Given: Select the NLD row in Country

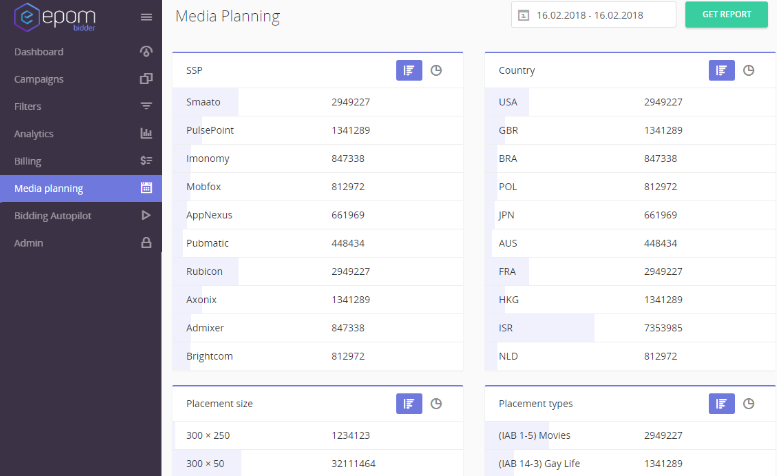Looking at the screenshot, I should click(x=630, y=356).
